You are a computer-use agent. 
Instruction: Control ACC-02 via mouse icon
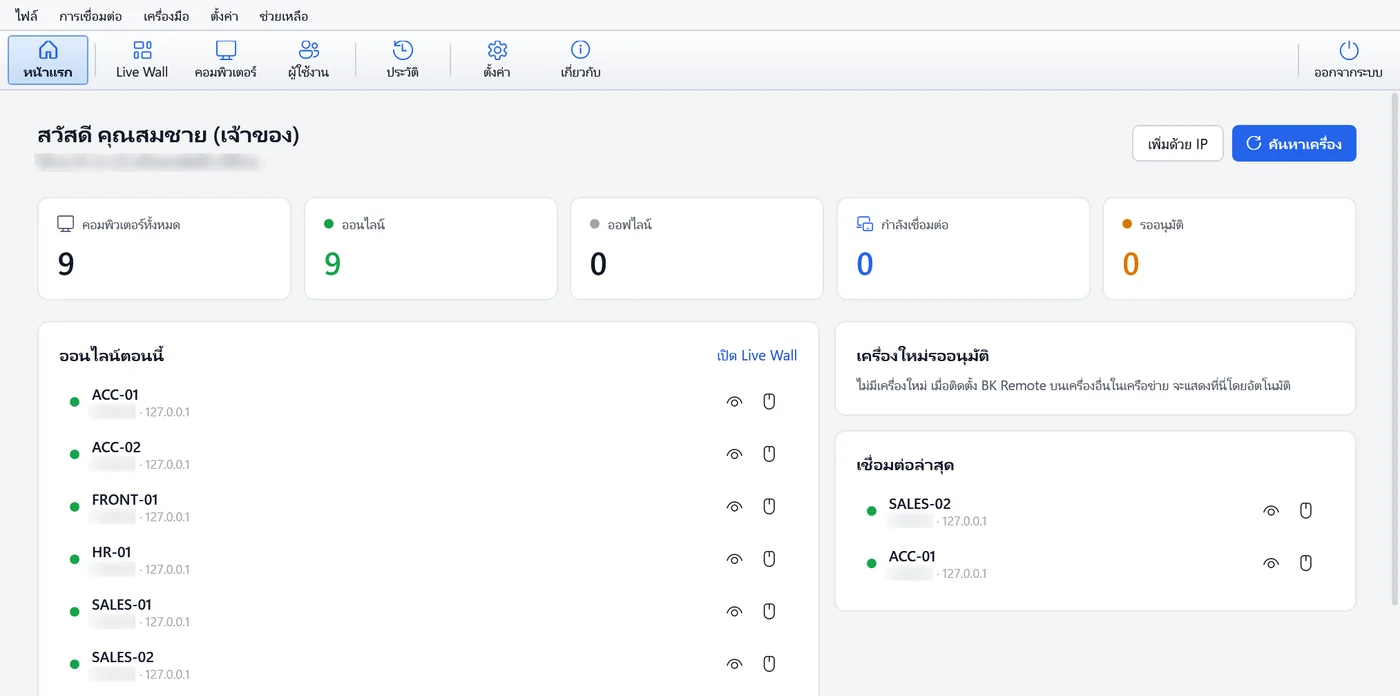(x=769, y=454)
